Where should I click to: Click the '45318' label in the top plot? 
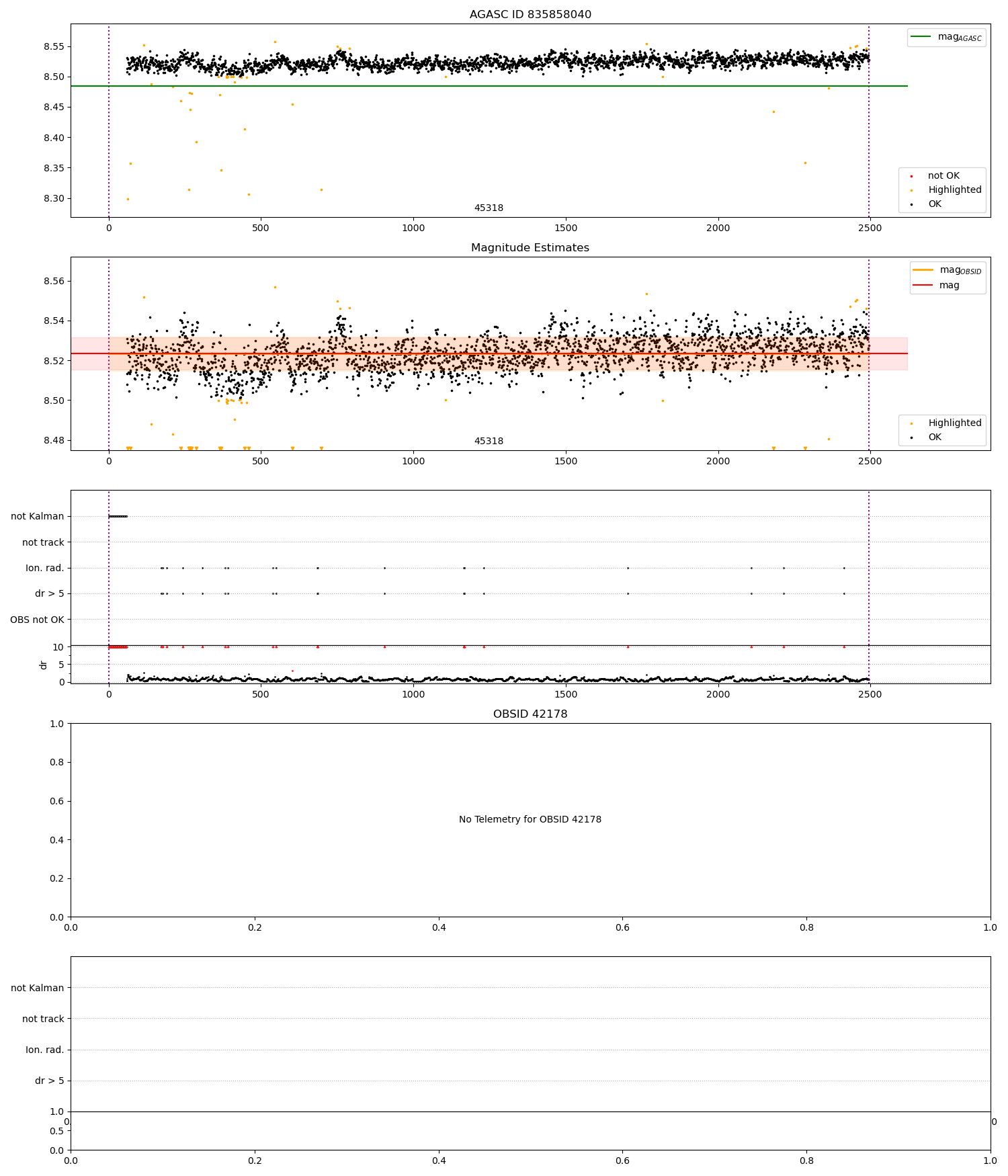489,208
